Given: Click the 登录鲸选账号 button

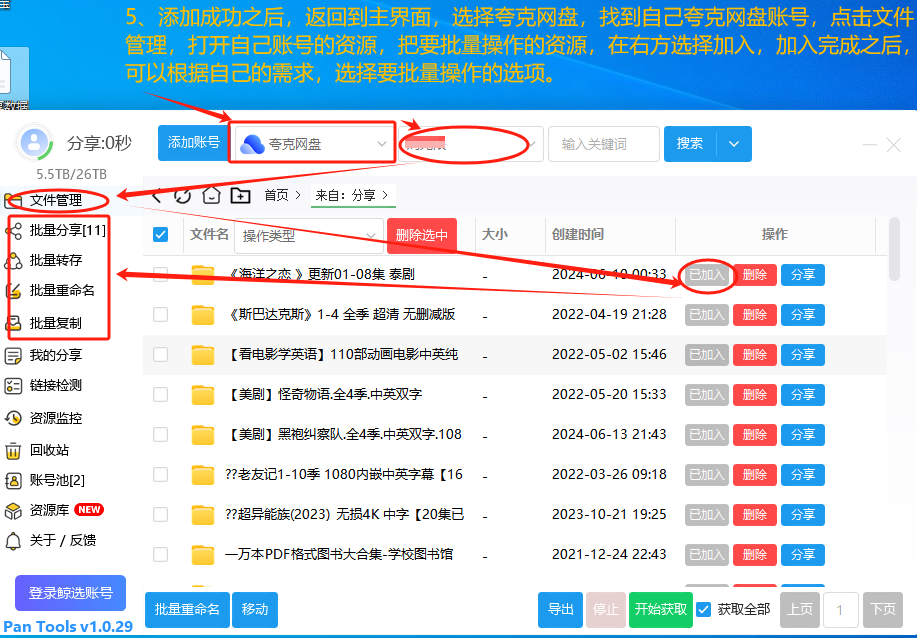Looking at the screenshot, I should click(70, 593).
